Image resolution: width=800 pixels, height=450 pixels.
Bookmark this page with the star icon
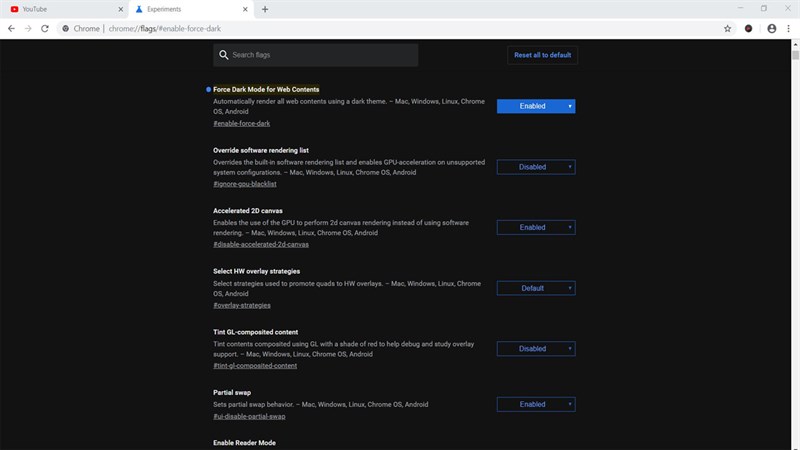click(728, 29)
